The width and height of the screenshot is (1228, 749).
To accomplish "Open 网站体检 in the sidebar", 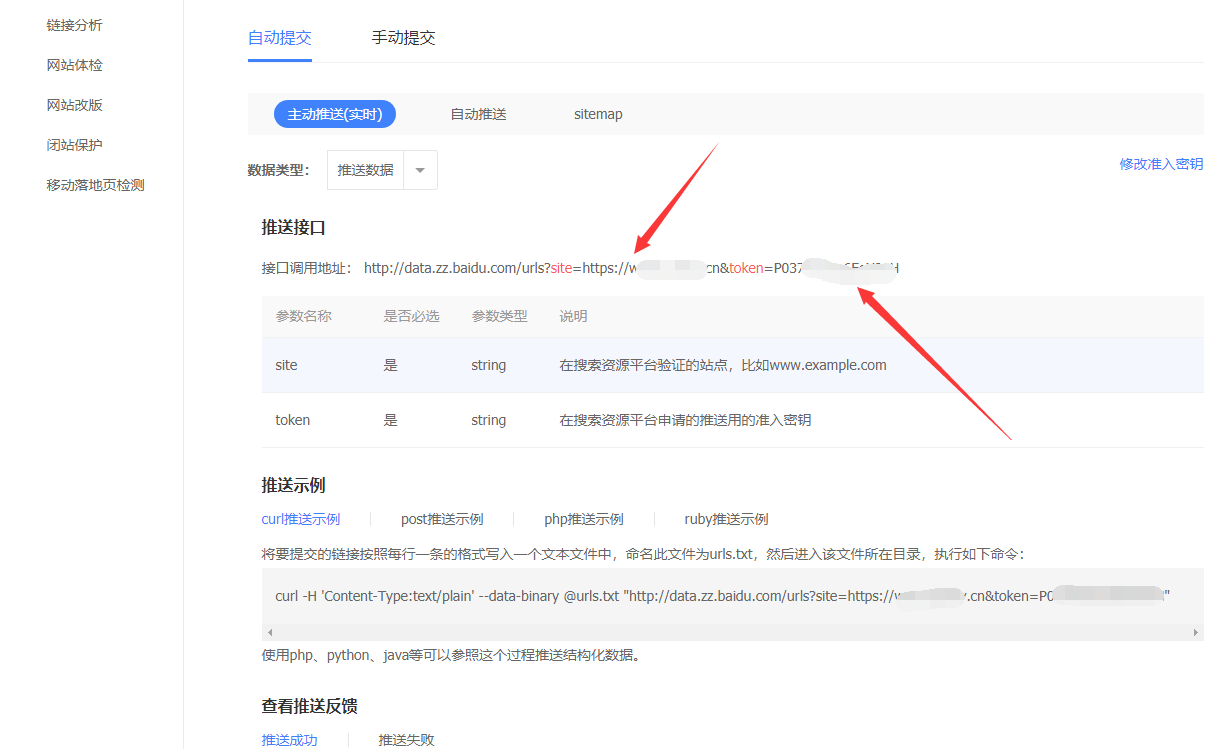I will click(74, 65).
